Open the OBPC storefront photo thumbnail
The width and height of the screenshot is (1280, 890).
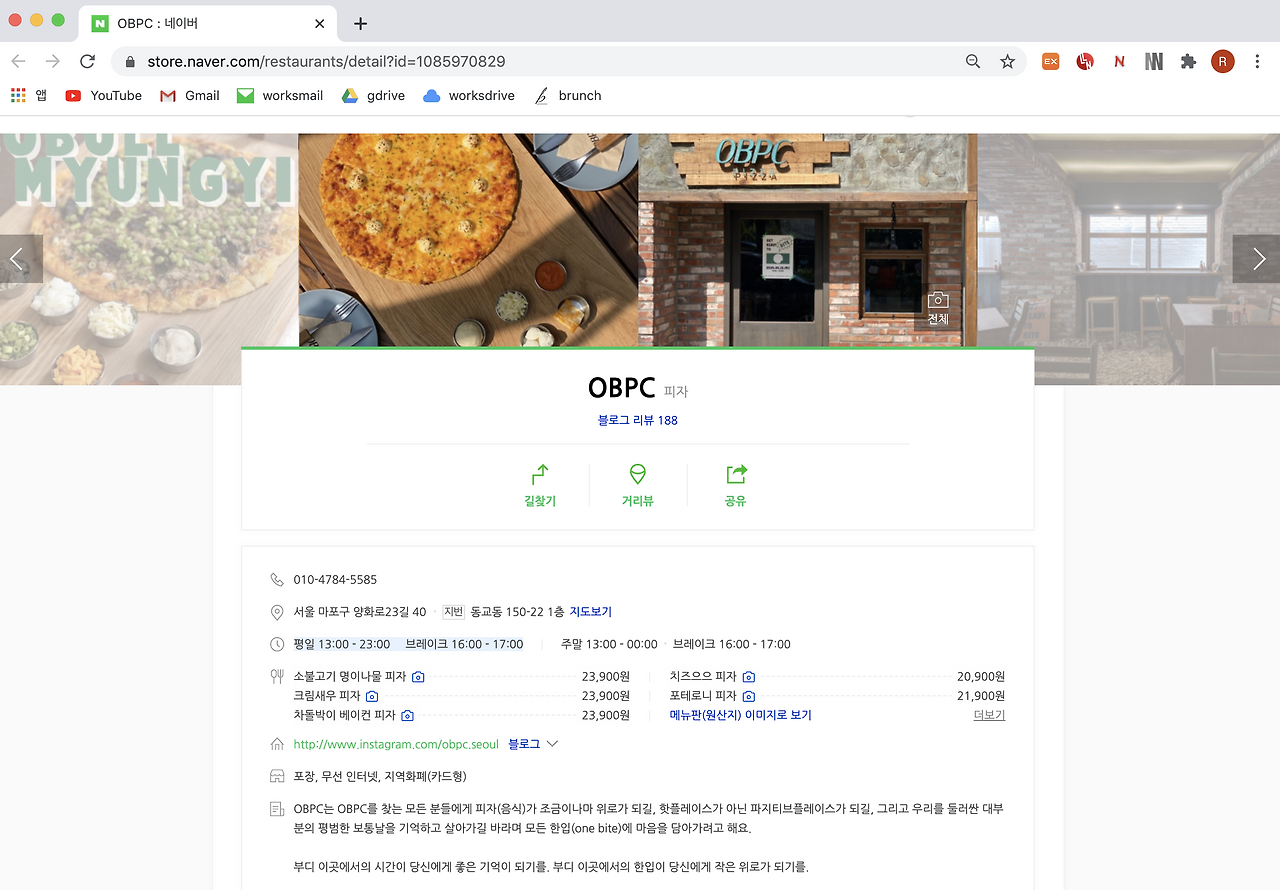808,240
